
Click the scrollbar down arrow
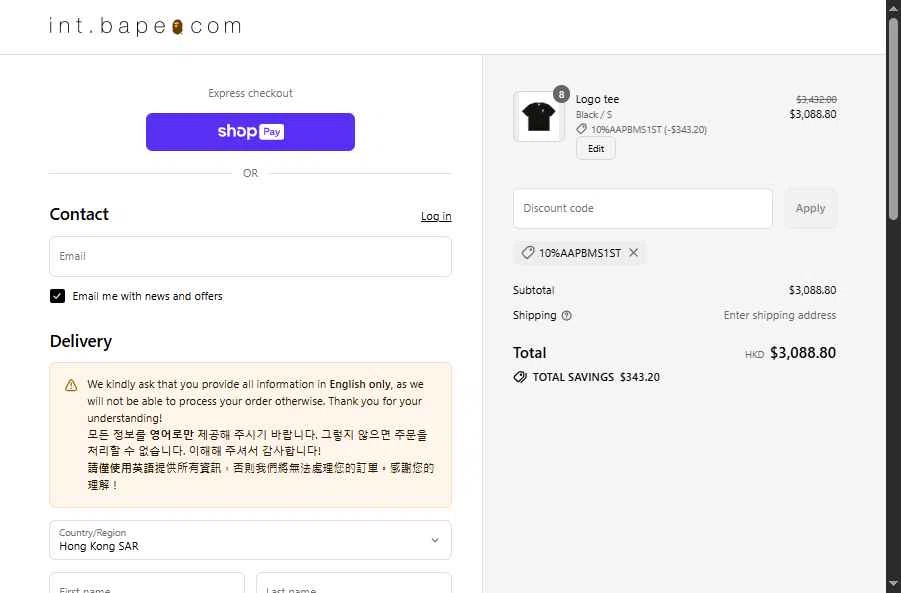(x=893, y=584)
